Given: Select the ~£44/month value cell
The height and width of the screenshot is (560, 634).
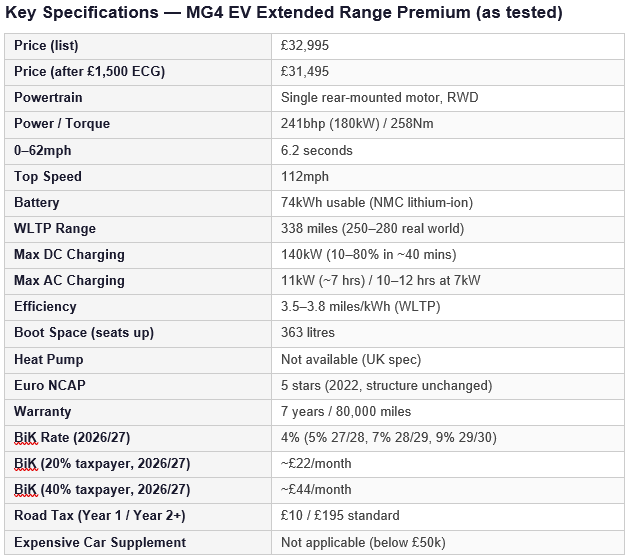Looking at the screenshot, I should pos(448,490).
